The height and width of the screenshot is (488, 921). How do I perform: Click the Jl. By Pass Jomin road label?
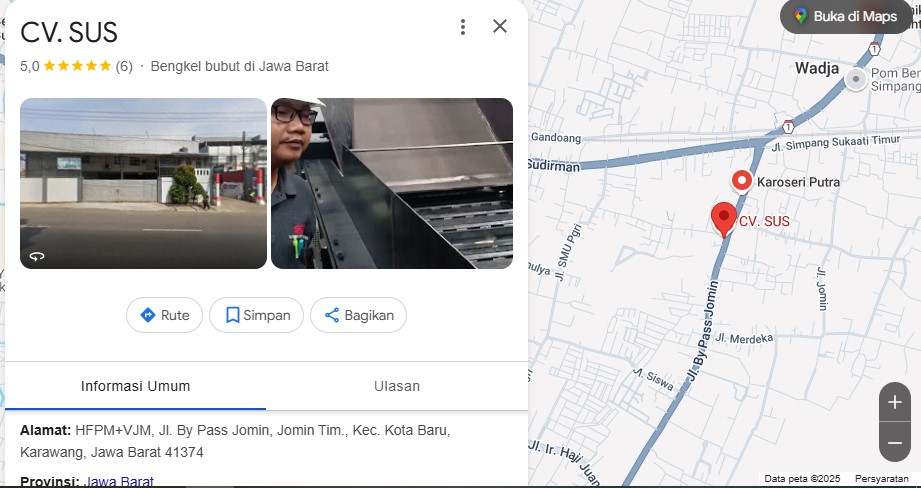pos(704,331)
